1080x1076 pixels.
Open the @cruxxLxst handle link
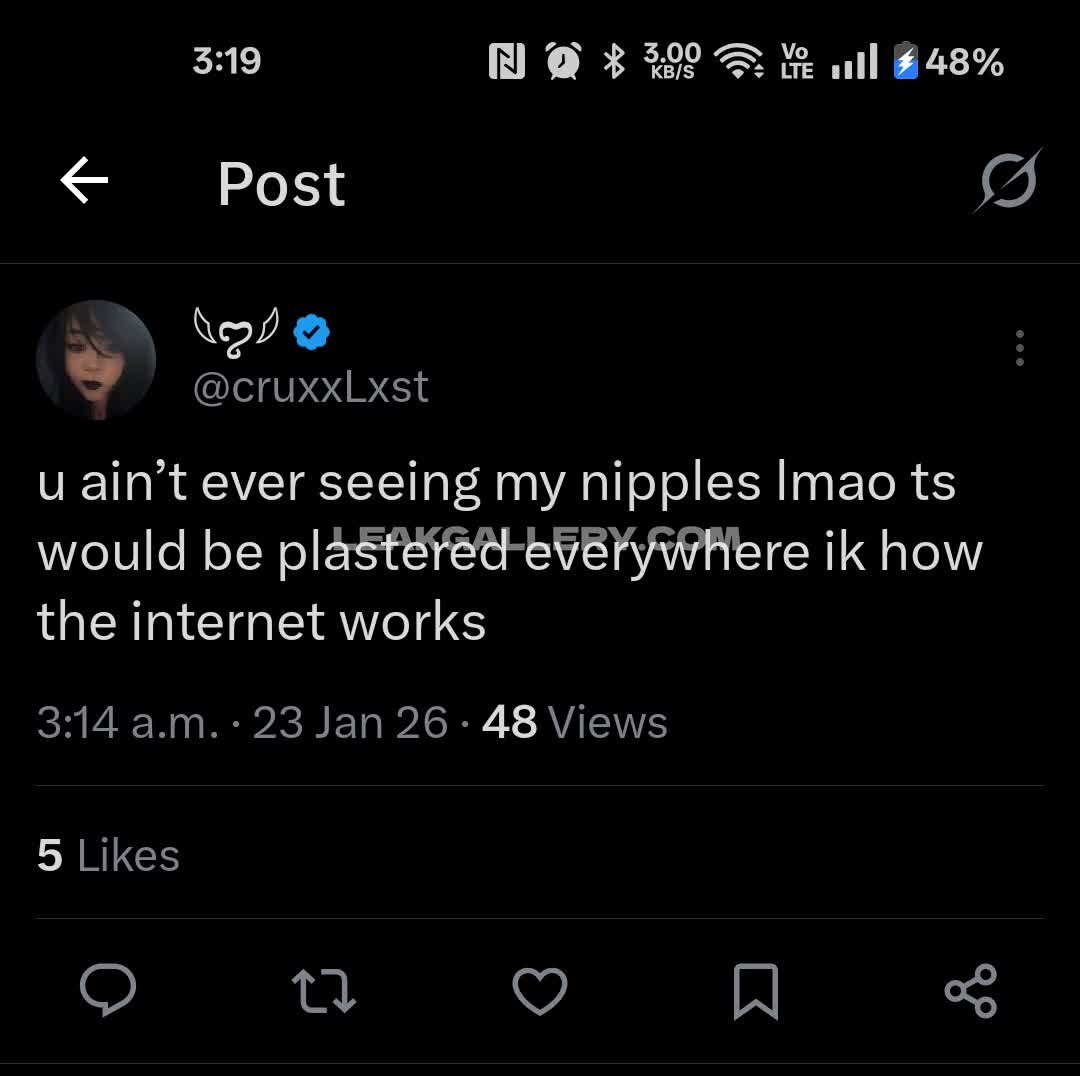tap(310, 387)
